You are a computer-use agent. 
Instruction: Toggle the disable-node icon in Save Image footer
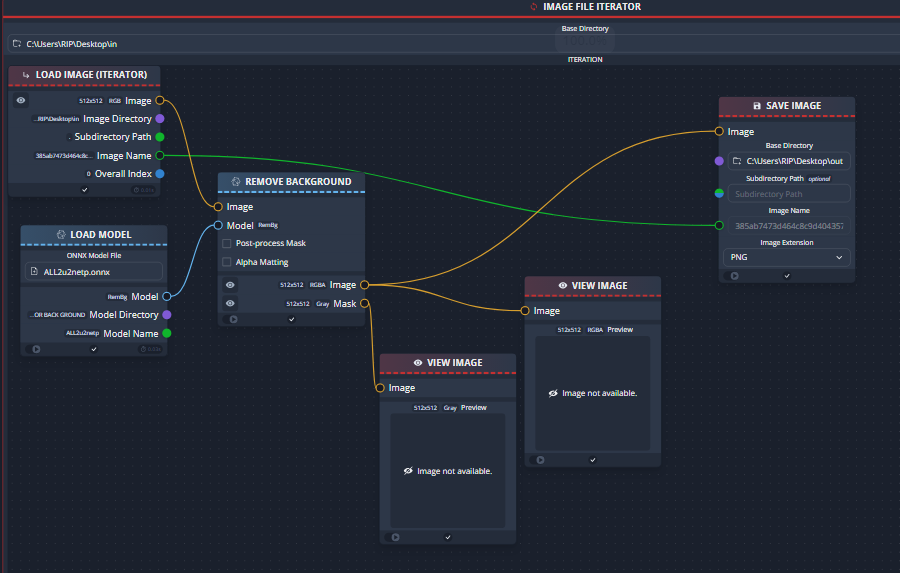click(x=734, y=276)
